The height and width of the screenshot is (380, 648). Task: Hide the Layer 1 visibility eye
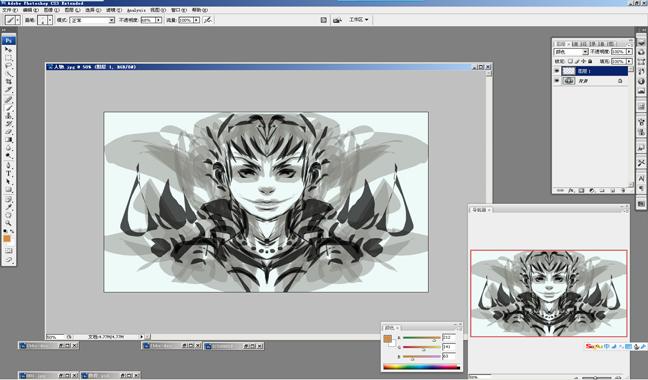557,71
